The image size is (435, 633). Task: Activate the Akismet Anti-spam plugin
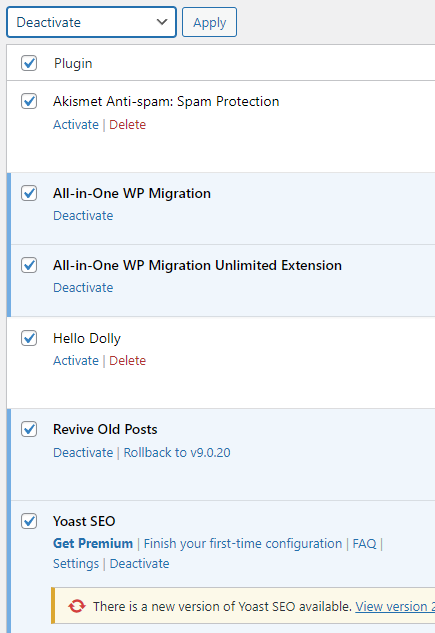(76, 125)
